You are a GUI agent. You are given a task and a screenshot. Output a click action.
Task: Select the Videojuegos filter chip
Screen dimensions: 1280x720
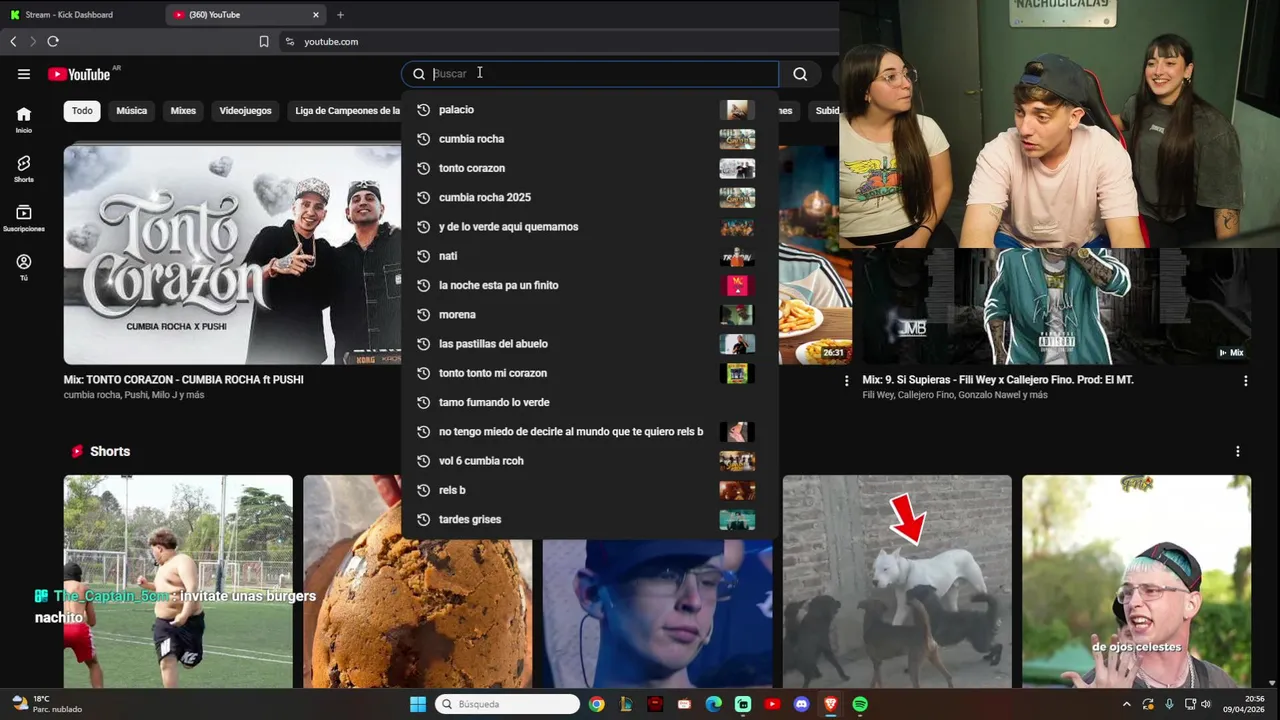(x=245, y=111)
